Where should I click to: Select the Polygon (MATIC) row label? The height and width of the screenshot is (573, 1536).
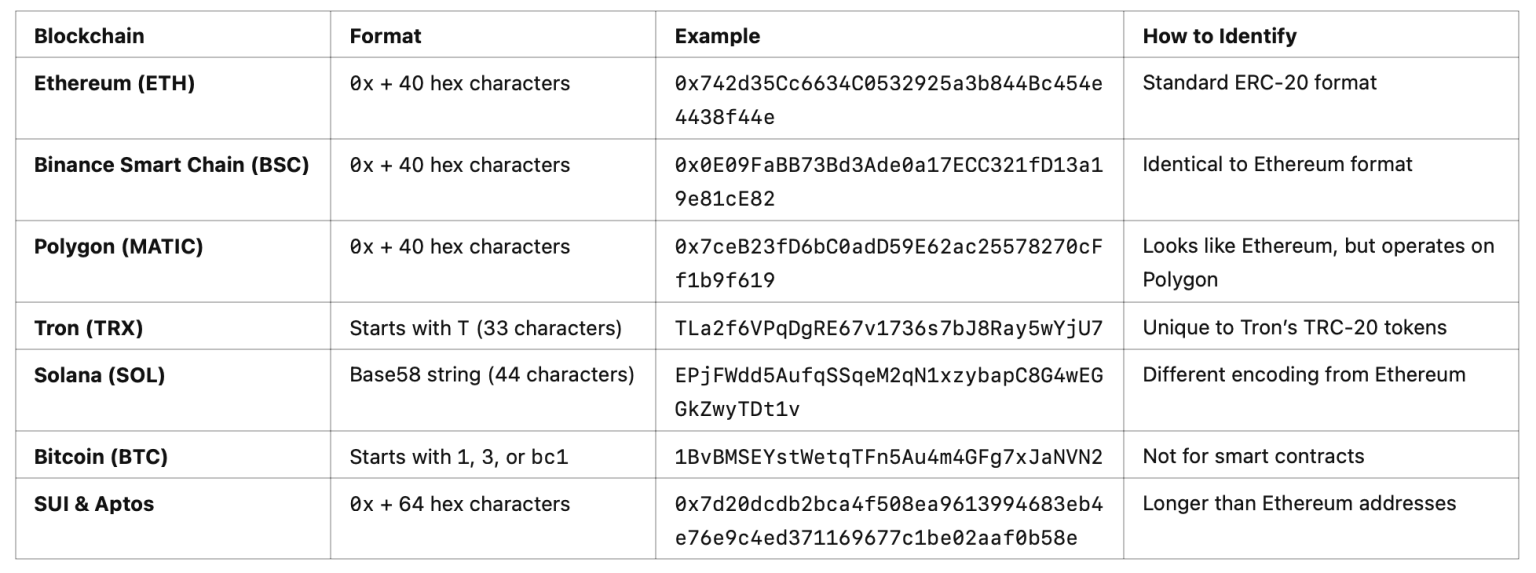click(x=118, y=247)
